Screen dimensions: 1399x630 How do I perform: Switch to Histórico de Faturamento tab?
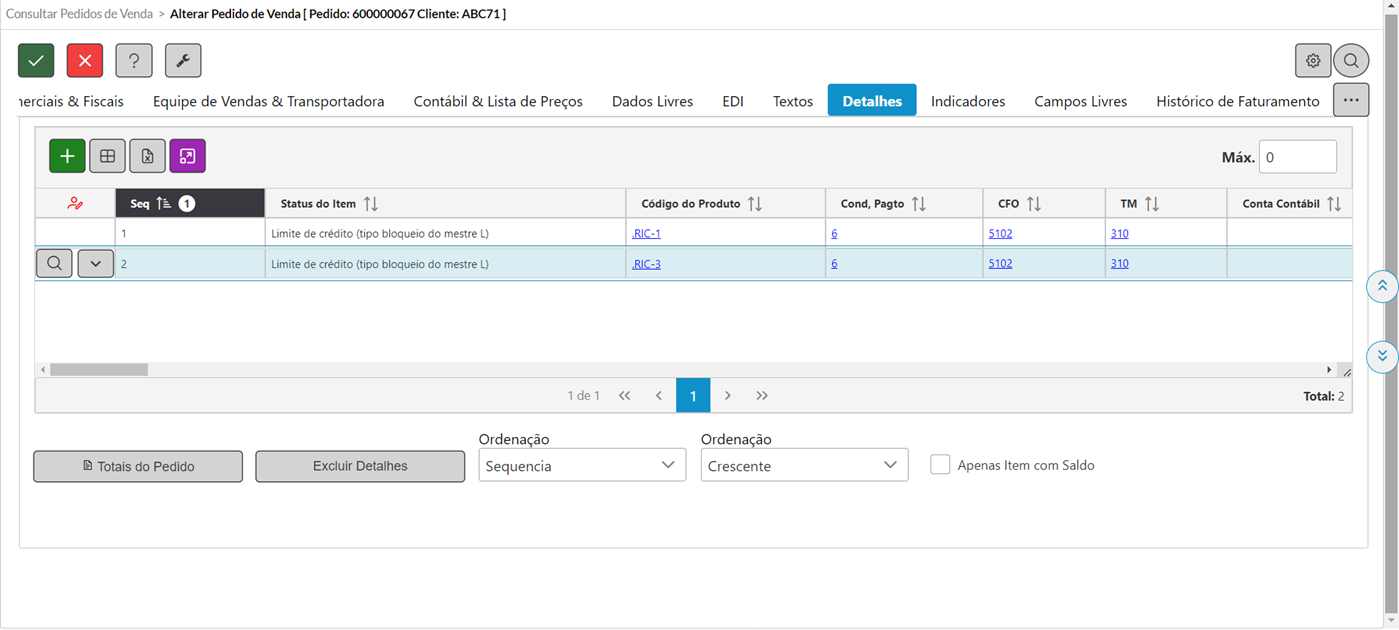pos(1238,101)
